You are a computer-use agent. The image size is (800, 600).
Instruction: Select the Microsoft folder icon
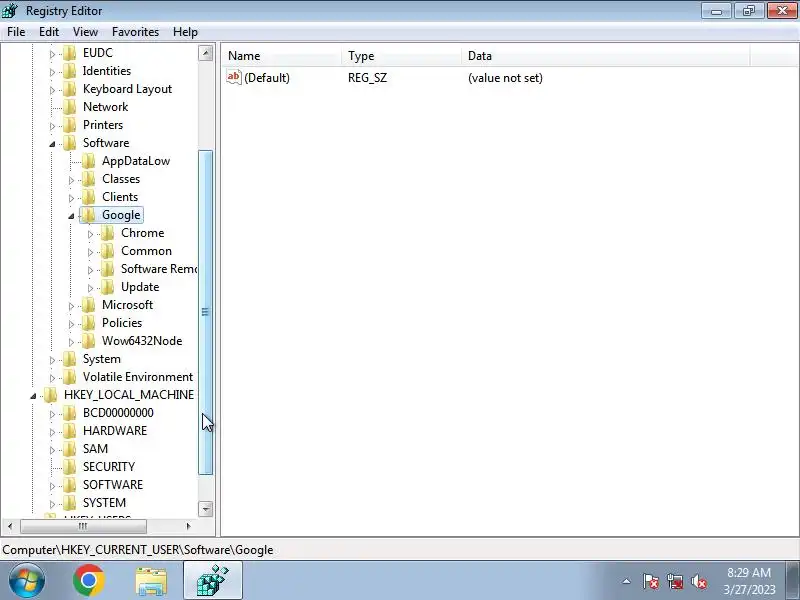(x=88, y=305)
